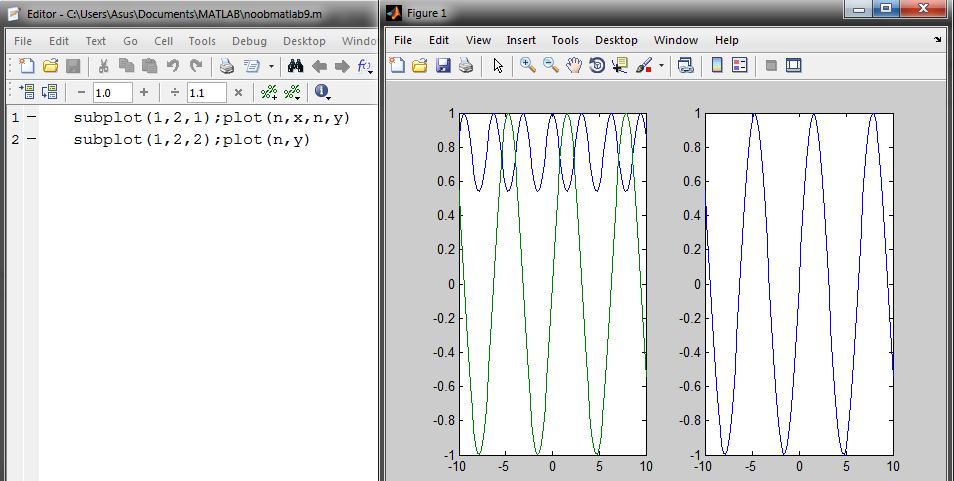Image resolution: width=954 pixels, height=481 pixels.
Task: Select the Zoom In tool in Figure toolbar
Action: click(527, 66)
